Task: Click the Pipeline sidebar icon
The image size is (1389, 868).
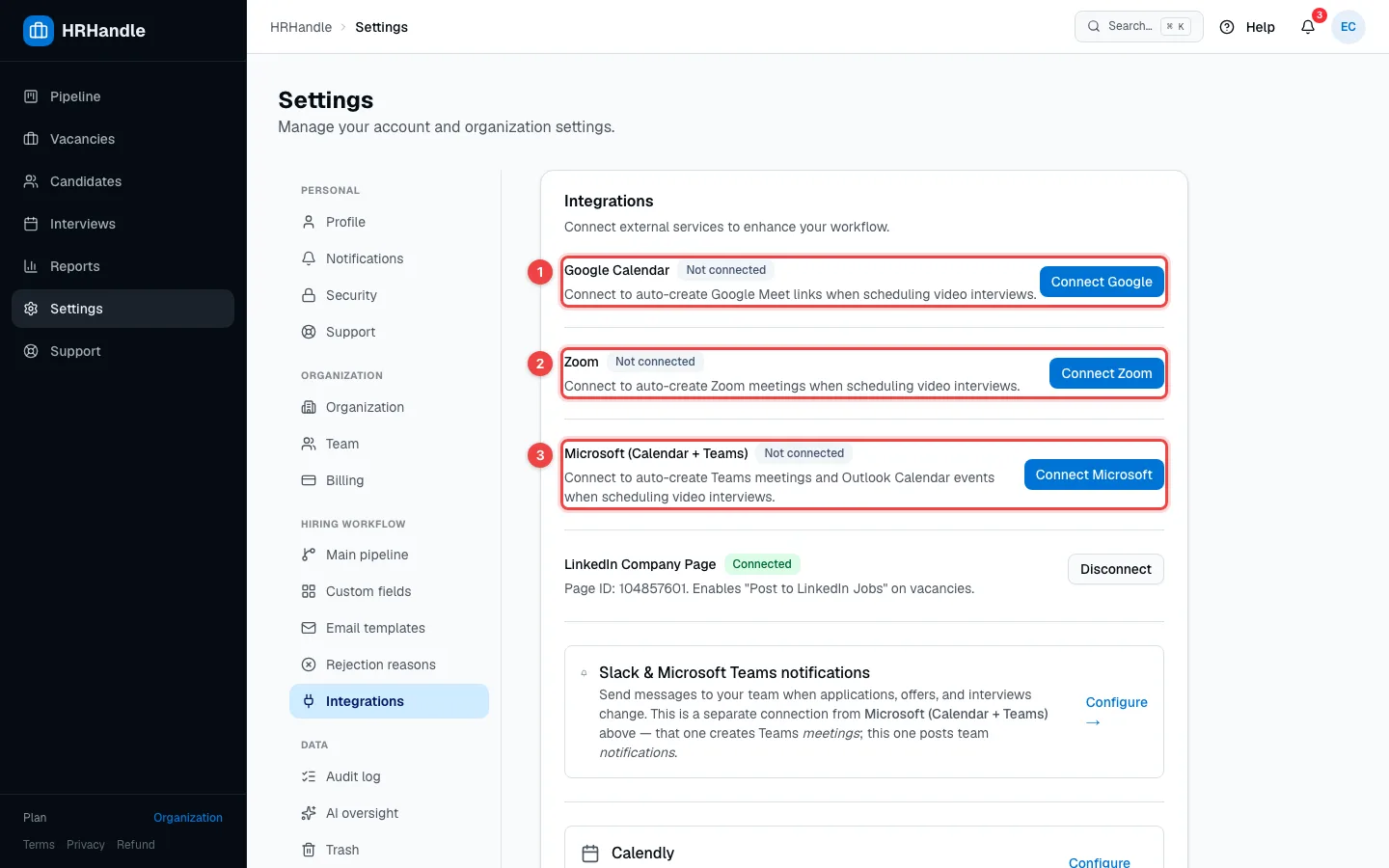Action: coord(31,96)
